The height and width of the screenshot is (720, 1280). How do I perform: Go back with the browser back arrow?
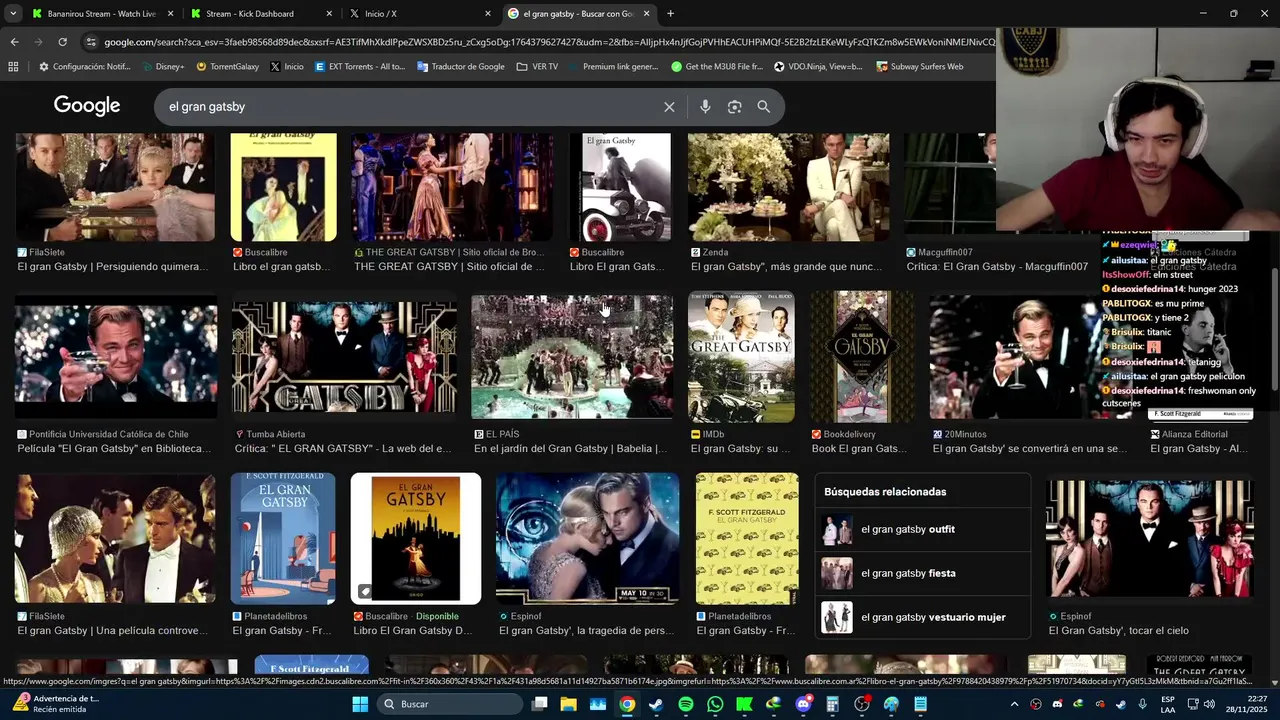click(14, 42)
